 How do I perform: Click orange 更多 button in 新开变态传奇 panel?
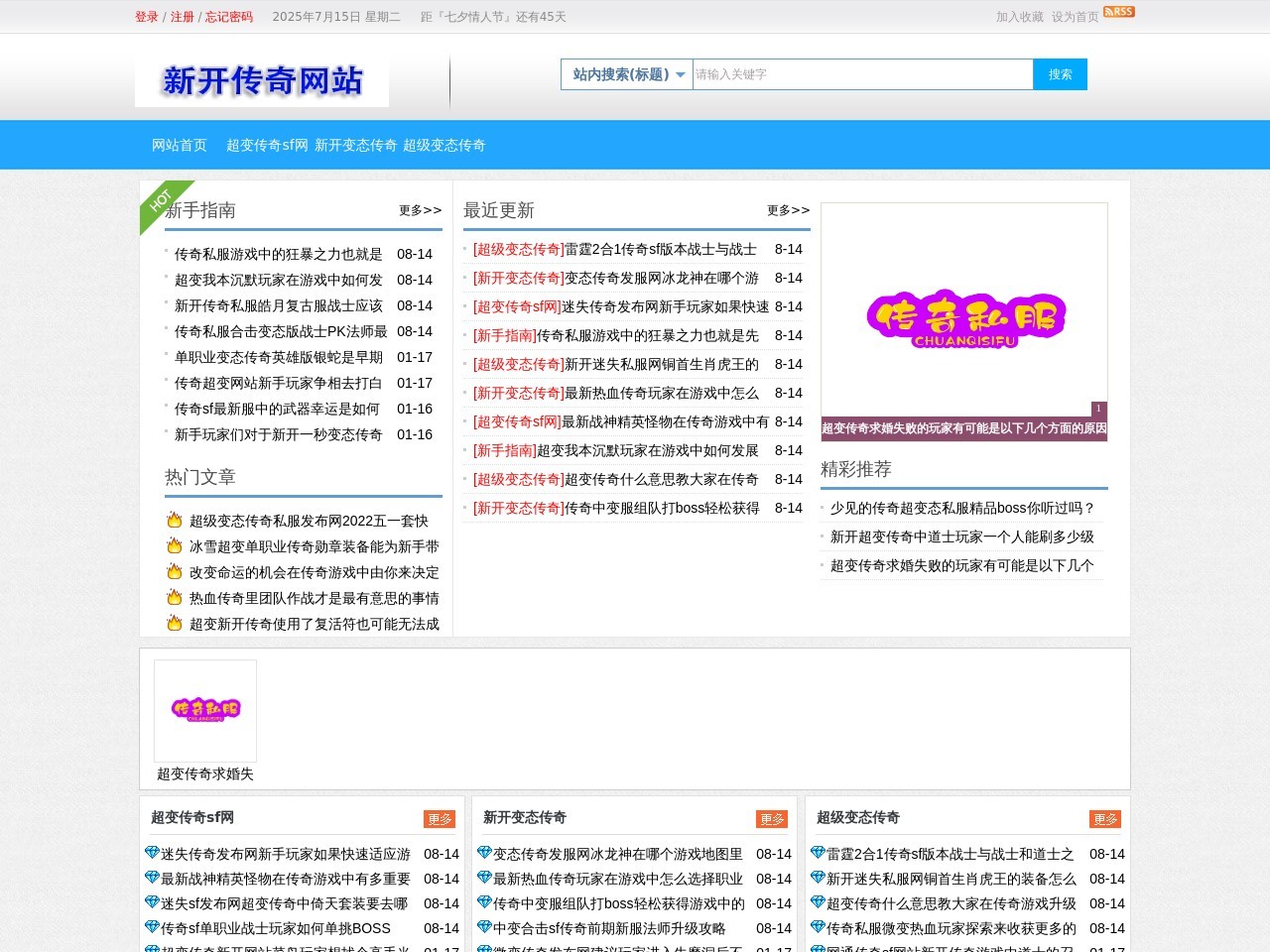(x=772, y=819)
